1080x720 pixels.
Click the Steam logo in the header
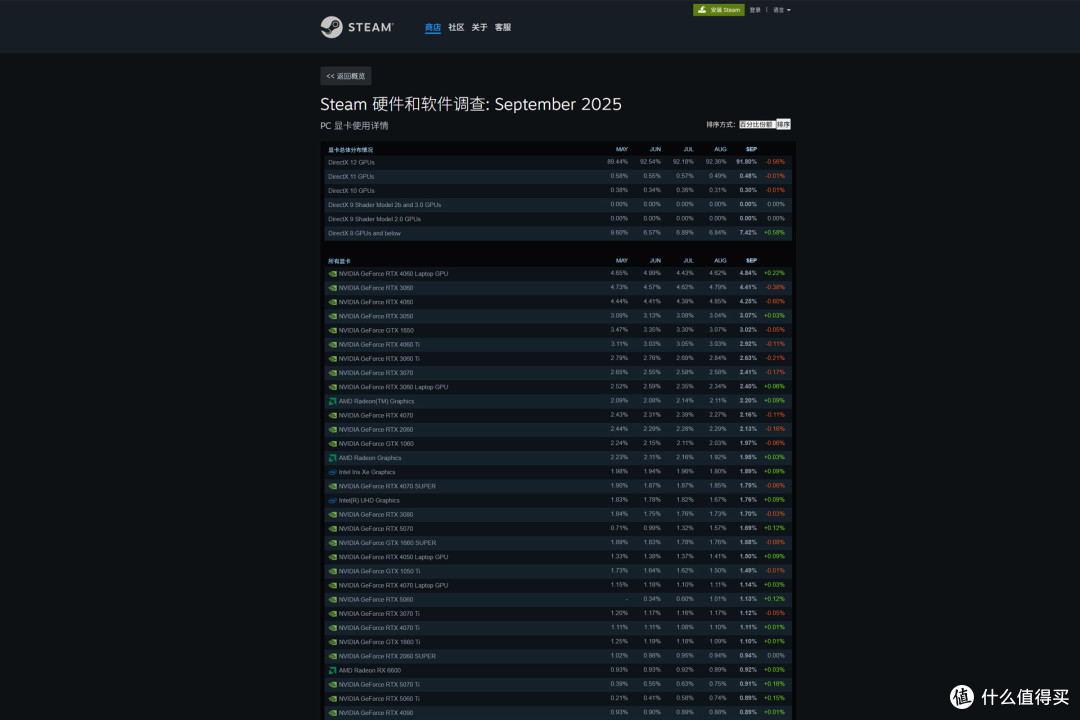tap(357, 27)
